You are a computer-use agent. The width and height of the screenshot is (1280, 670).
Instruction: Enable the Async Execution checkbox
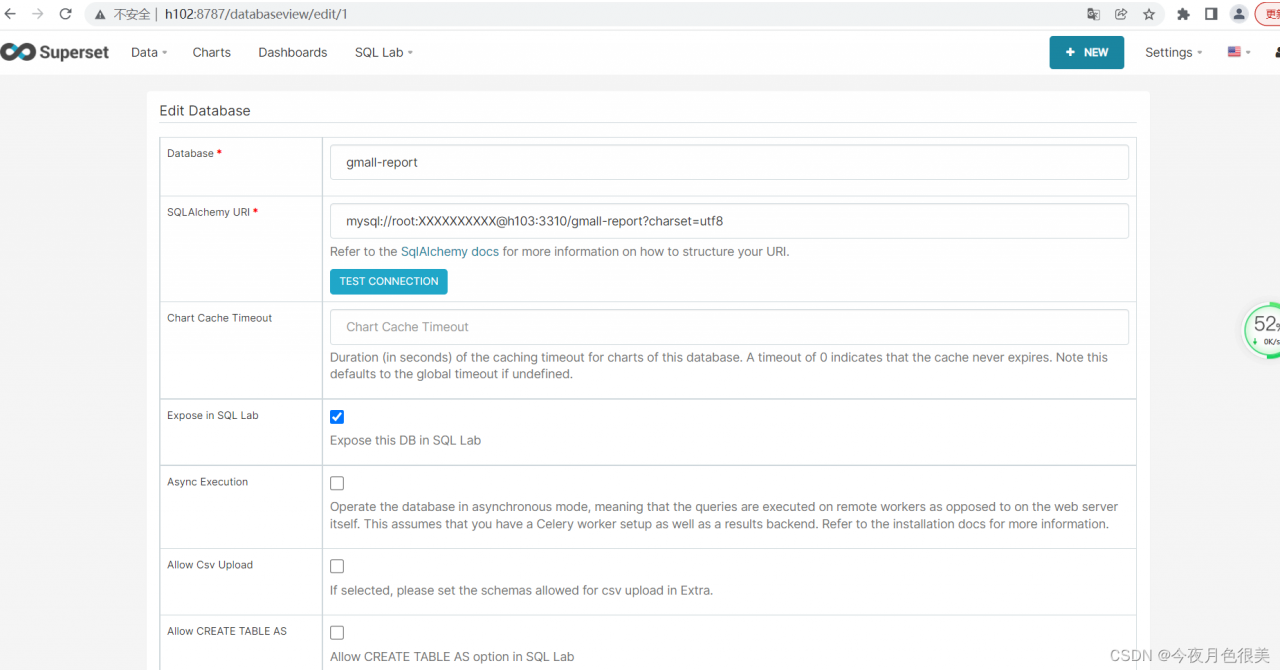tap(337, 483)
